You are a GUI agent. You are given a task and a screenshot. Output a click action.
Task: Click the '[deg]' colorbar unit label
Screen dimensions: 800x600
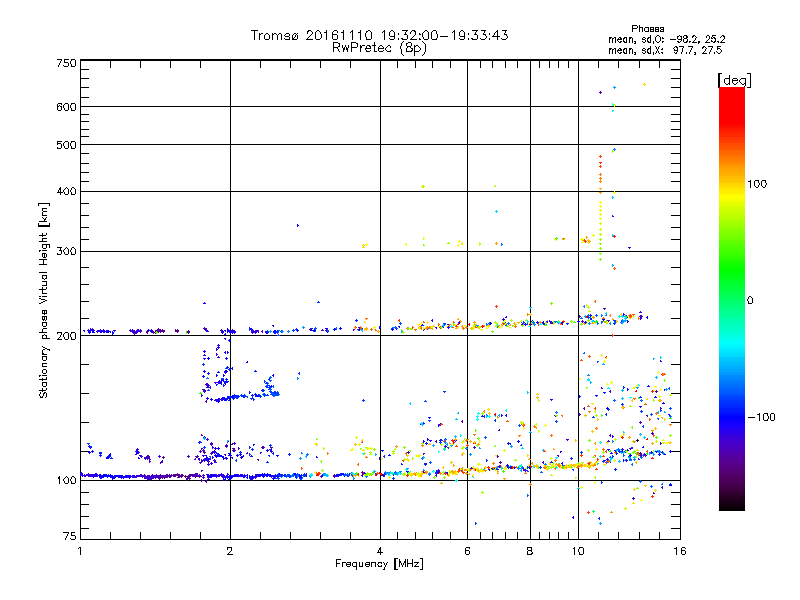pyautogui.click(x=734, y=80)
